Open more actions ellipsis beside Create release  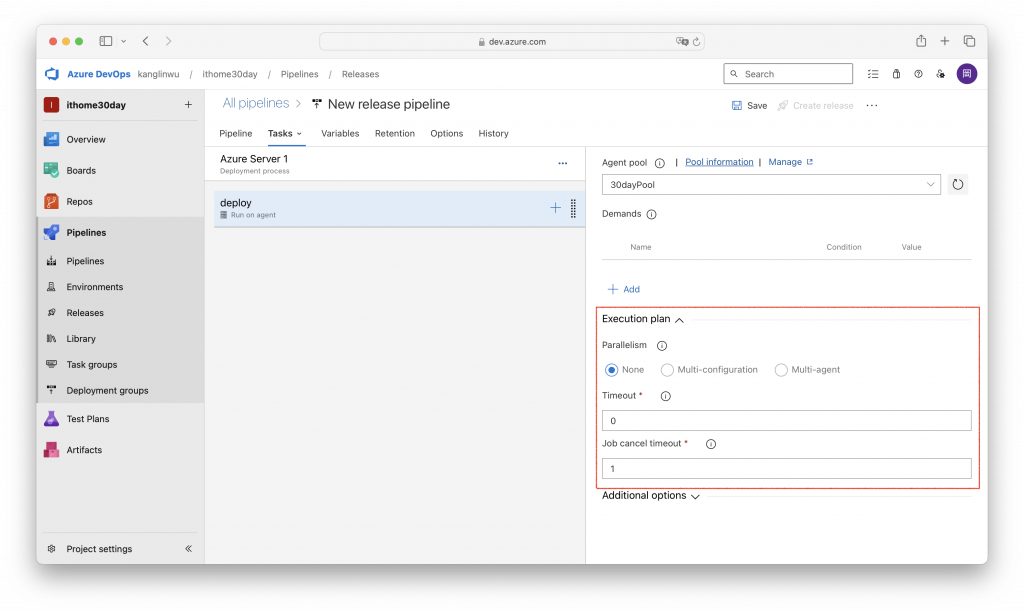click(x=872, y=105)
